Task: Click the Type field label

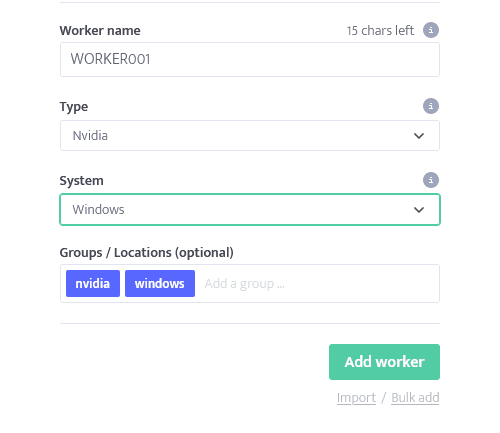Action: click(x=74, y=107)
